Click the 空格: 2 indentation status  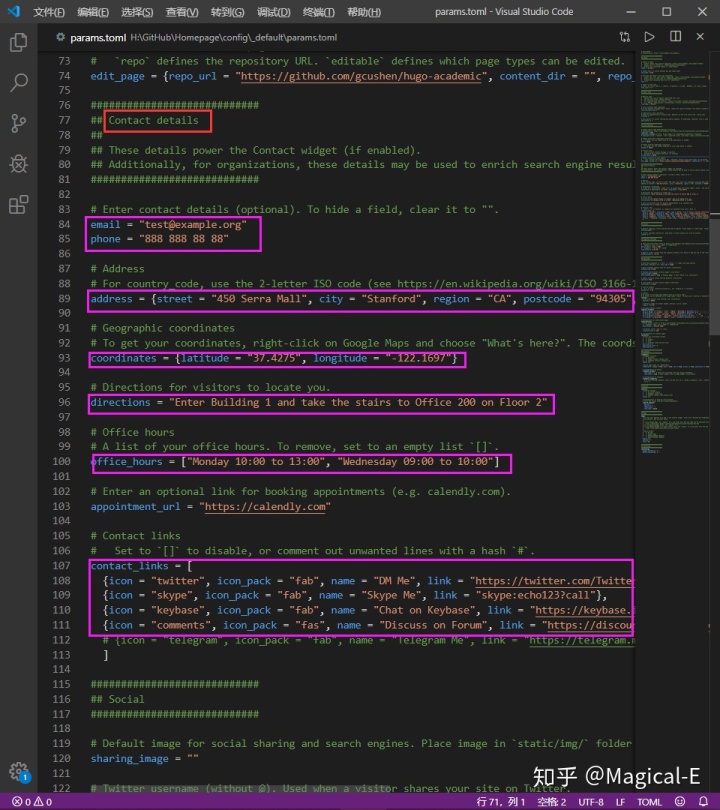[x=552, y=802]
